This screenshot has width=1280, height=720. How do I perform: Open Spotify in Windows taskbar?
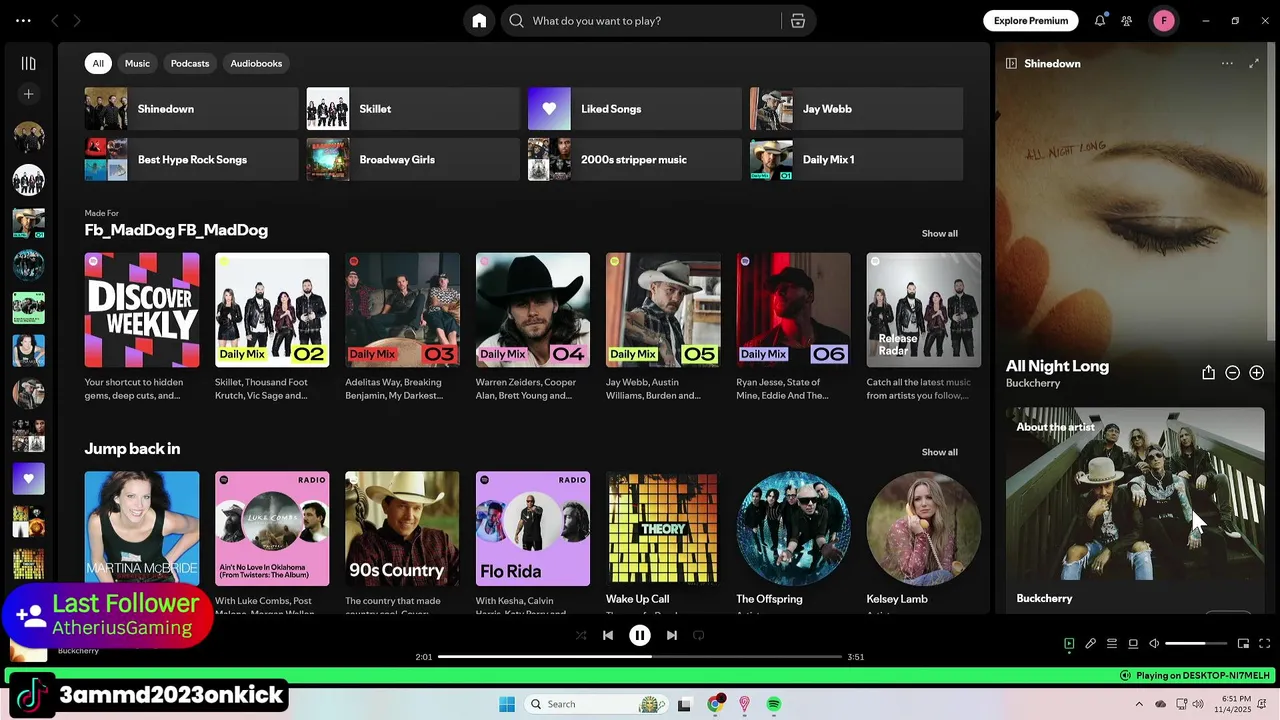tap(774, 704)
